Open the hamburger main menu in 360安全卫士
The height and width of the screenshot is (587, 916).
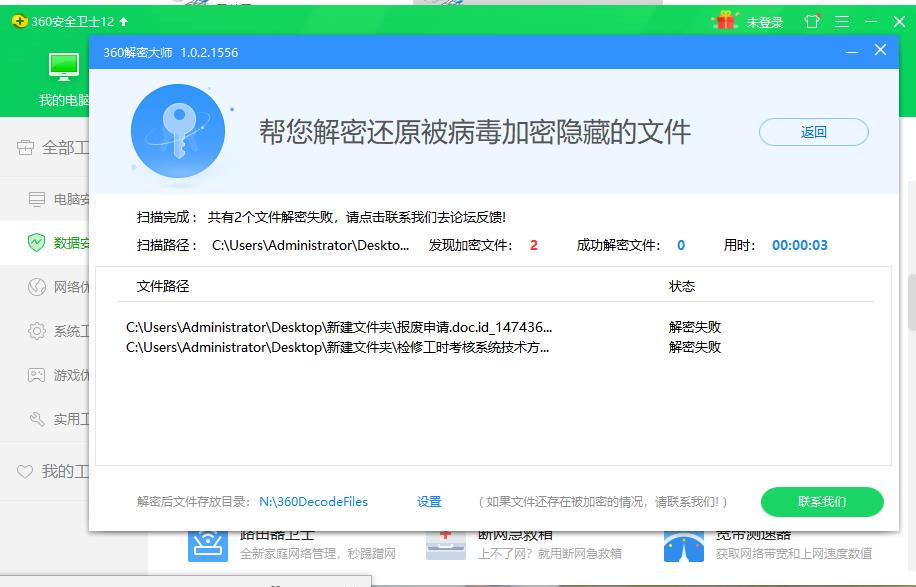pos(842,22)
